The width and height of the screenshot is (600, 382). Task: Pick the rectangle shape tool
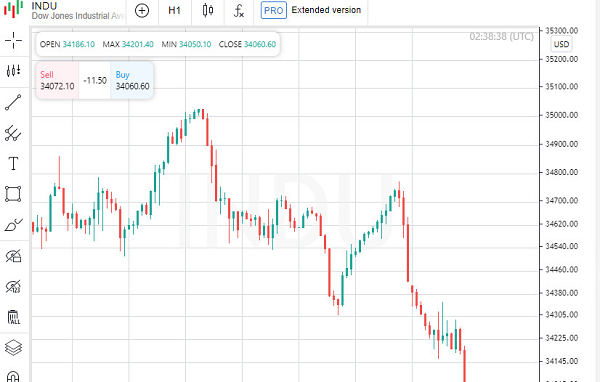[x=13, y=194]
